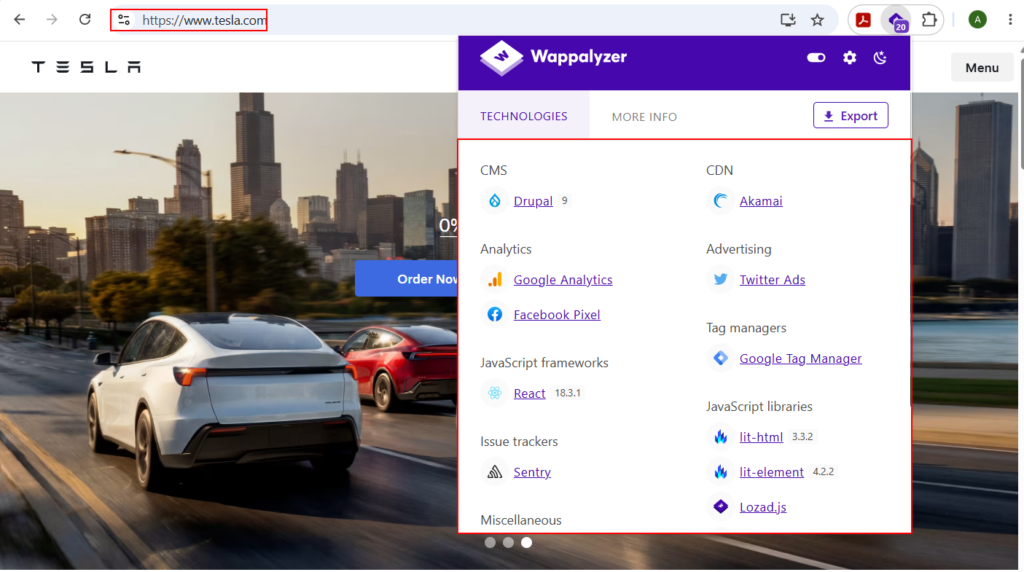Screen dimensions: 1024x572
Task: Click the Tag managers category heading
Action: (x=746, y=328)
